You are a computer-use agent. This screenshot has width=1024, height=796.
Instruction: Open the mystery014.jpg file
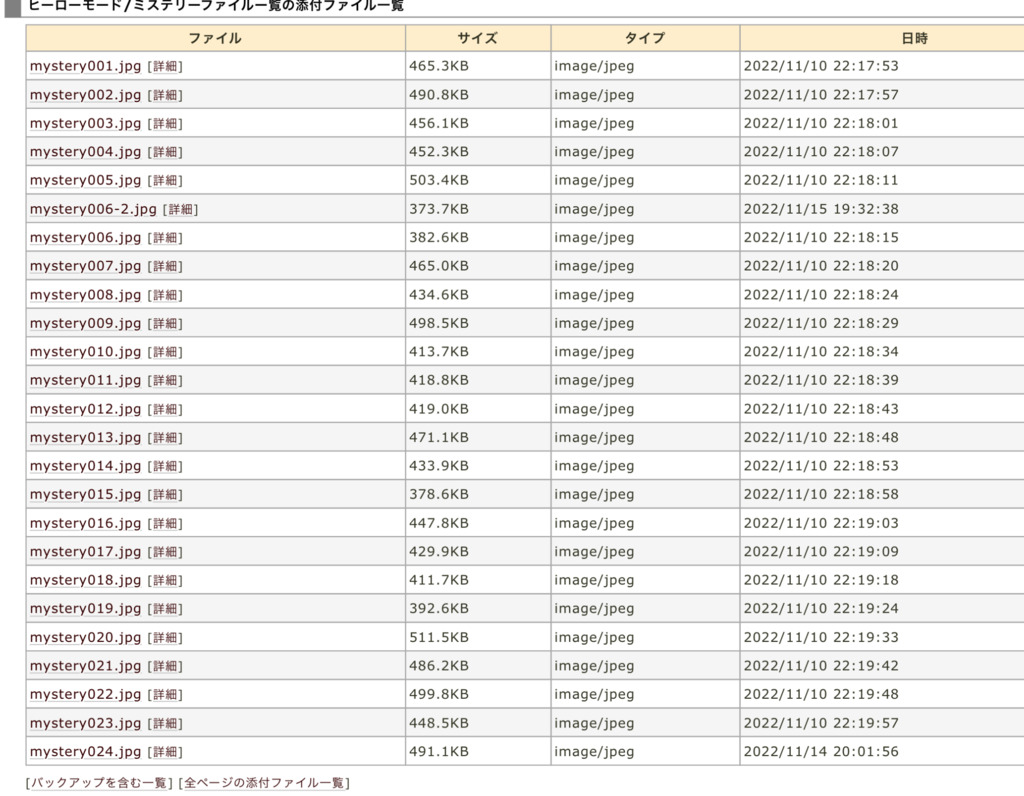pyautogui.click(x=85, y=467)
